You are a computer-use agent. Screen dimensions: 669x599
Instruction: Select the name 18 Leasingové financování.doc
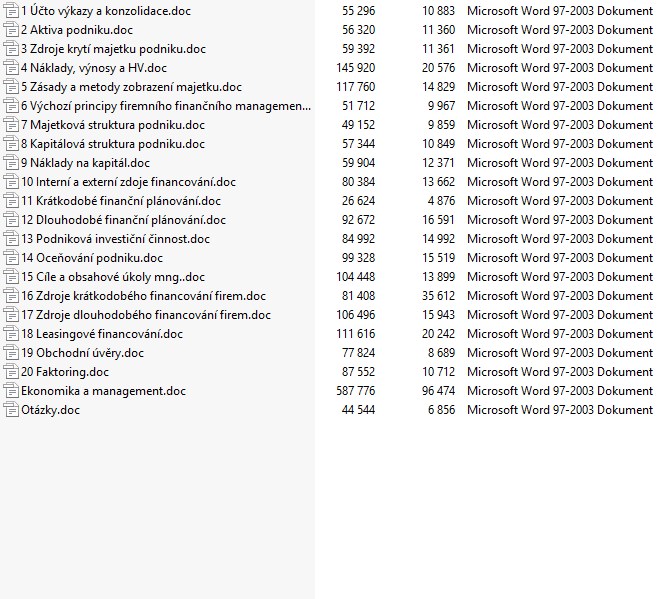[x=102, y=334]
